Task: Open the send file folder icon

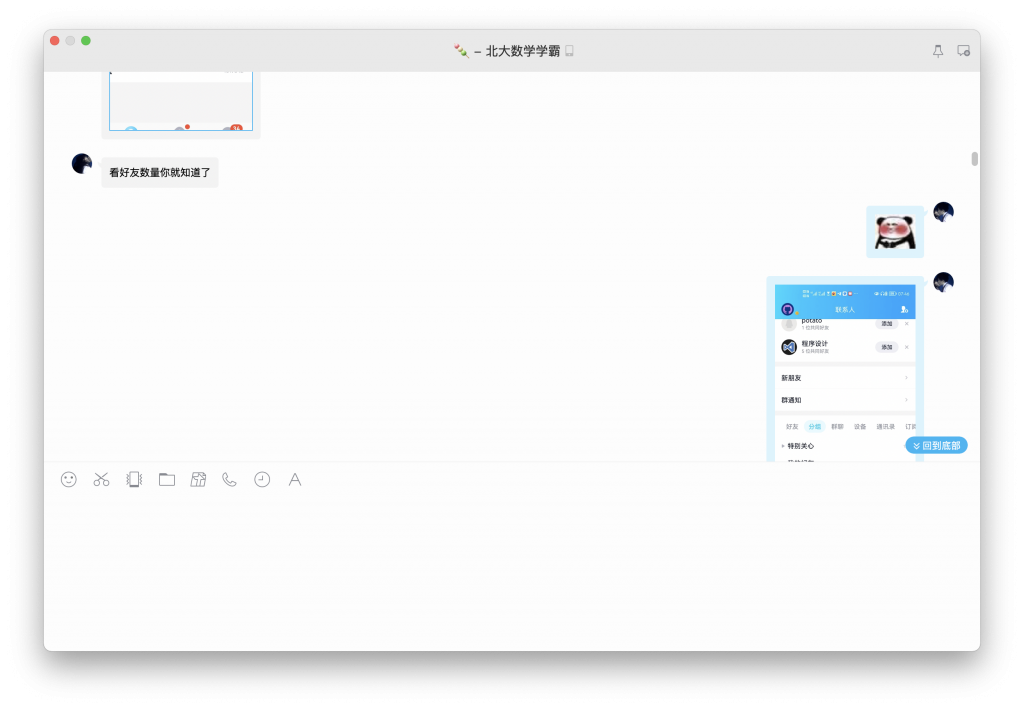Action: pos(166,480)
